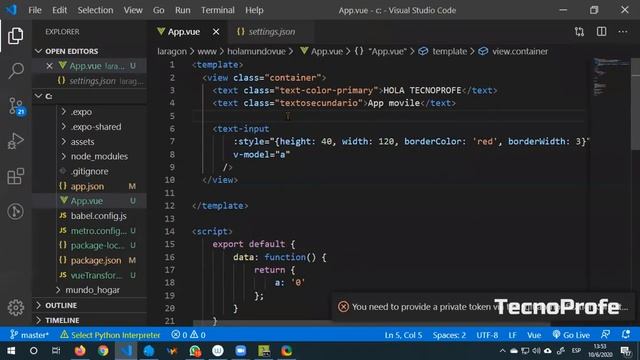Switch to the settings.json tab
The height and width of the screenshot is (360, 640).
click(271, 32)
